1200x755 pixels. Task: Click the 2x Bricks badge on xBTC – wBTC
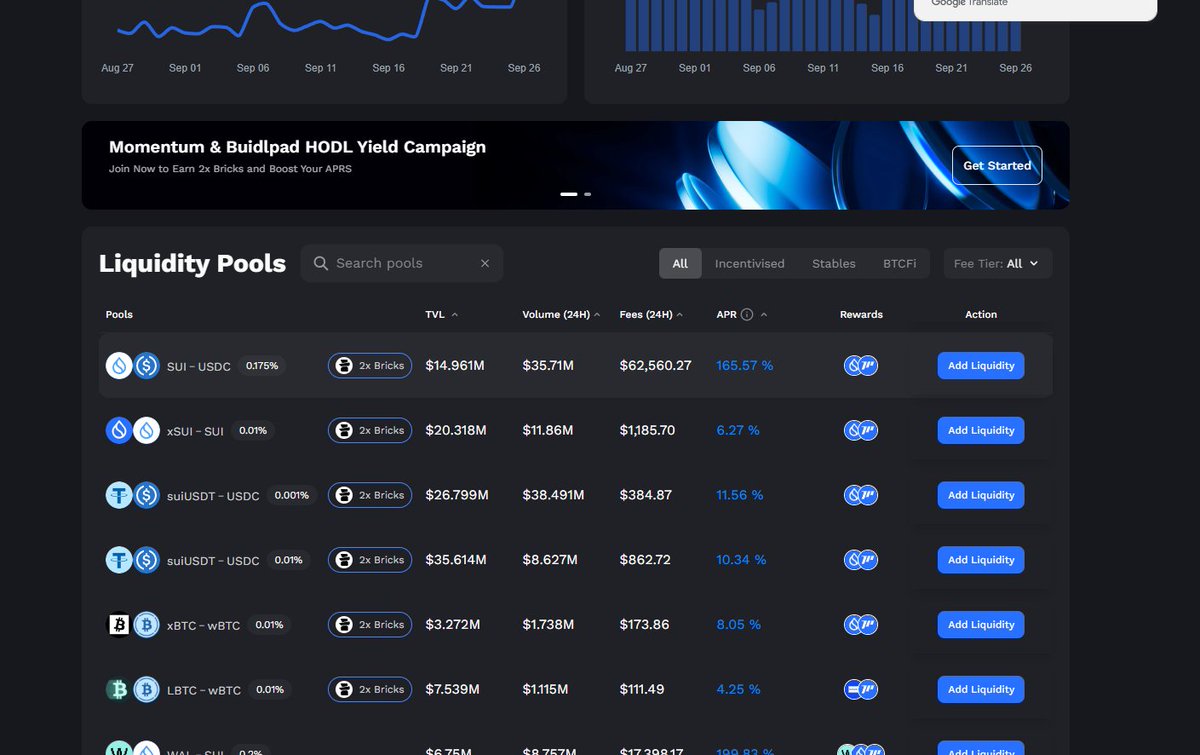click(370, 625)
